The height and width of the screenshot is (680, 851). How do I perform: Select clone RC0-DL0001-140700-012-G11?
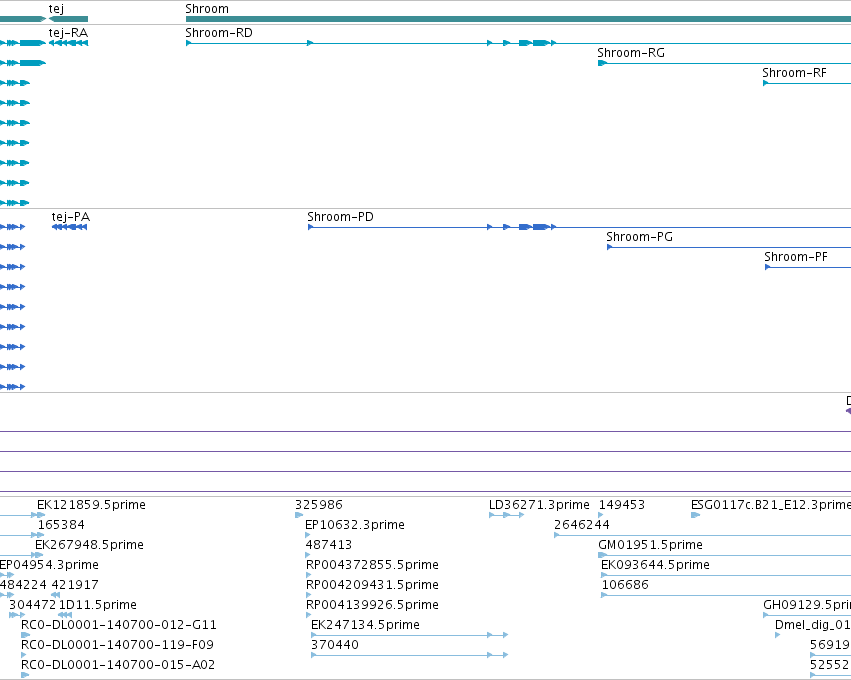(119, 625)
